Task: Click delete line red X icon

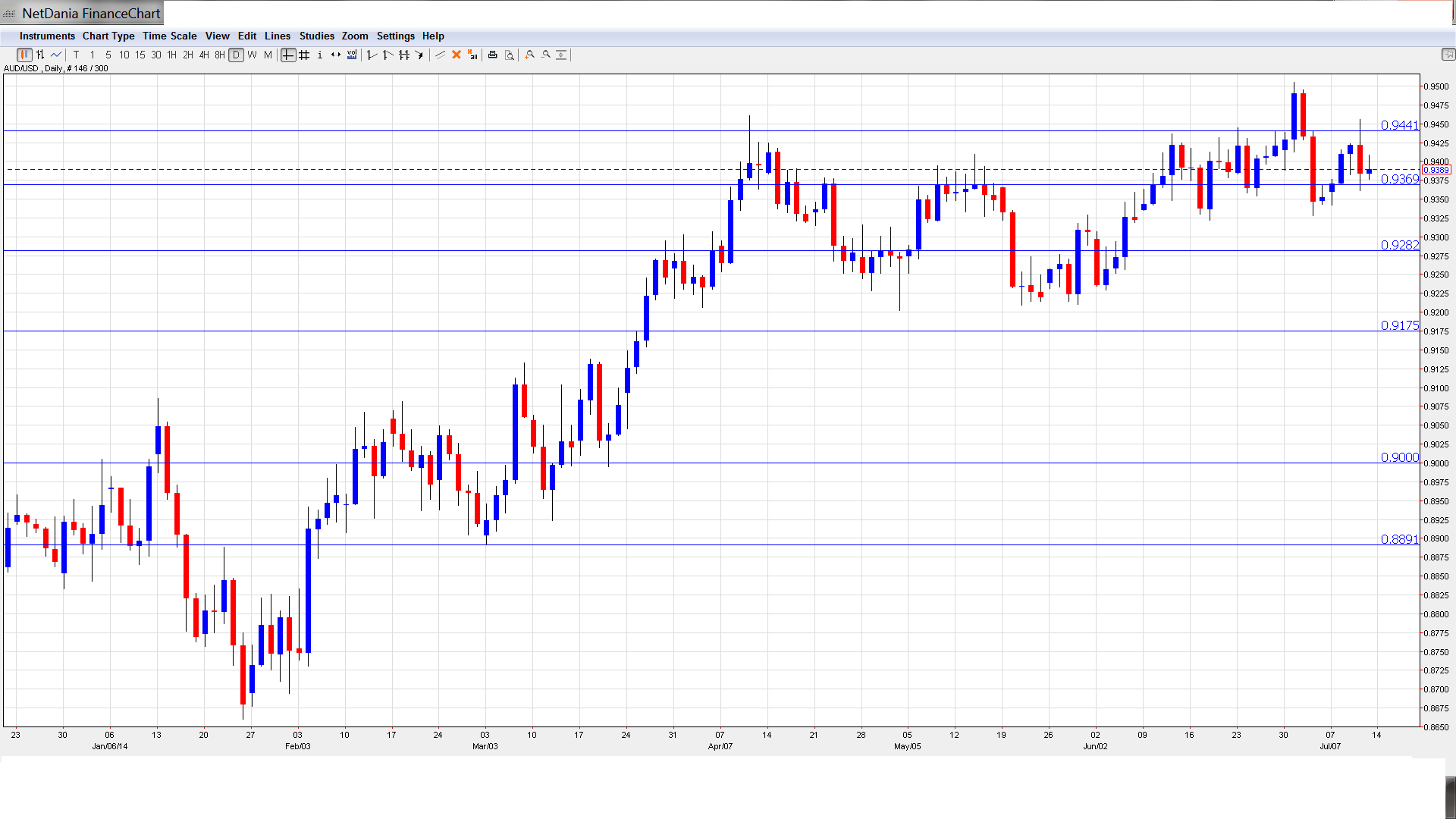Action: pyautogui.click(x=457, y=55)
